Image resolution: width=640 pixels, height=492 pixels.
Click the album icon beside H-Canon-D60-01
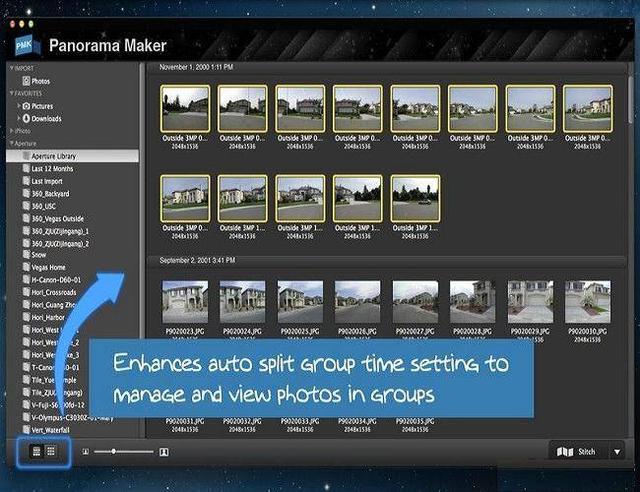click(26, 280)
